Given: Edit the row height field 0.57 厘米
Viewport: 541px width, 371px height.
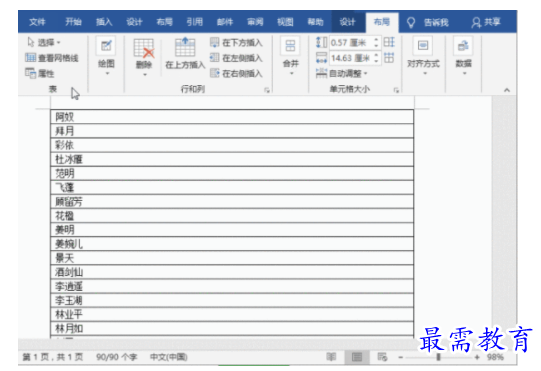Looking at the screenshot, I should point(350,43).
